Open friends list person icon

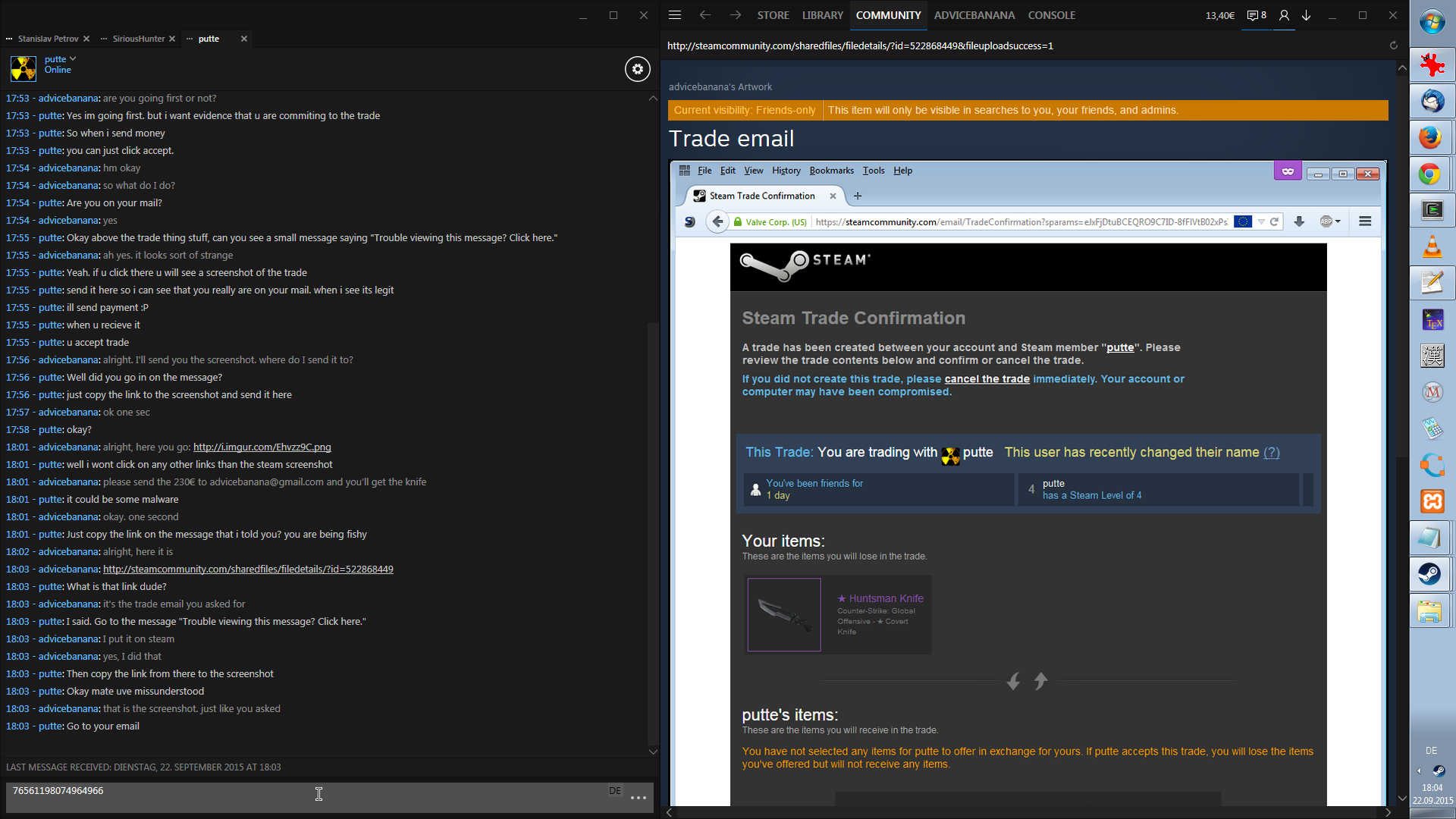click(1284, 15)
